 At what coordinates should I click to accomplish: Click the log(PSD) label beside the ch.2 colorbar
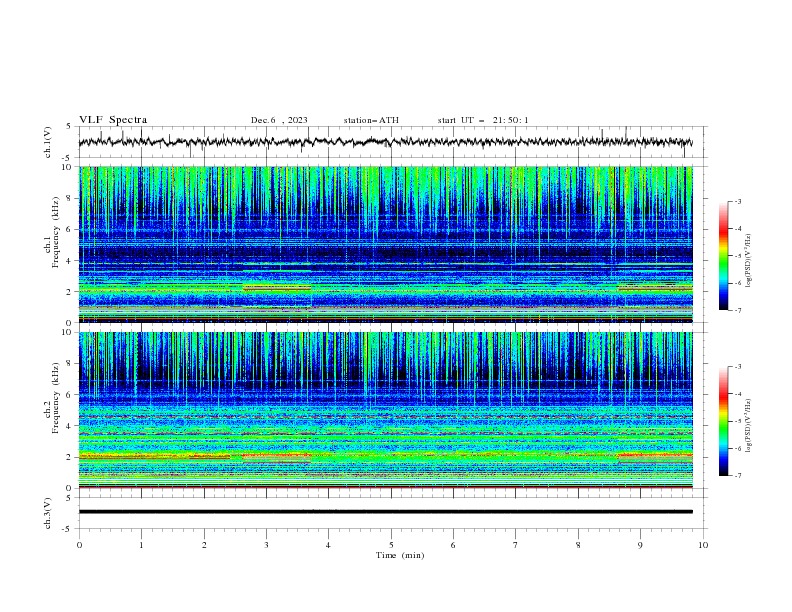[x=749, y=425]
